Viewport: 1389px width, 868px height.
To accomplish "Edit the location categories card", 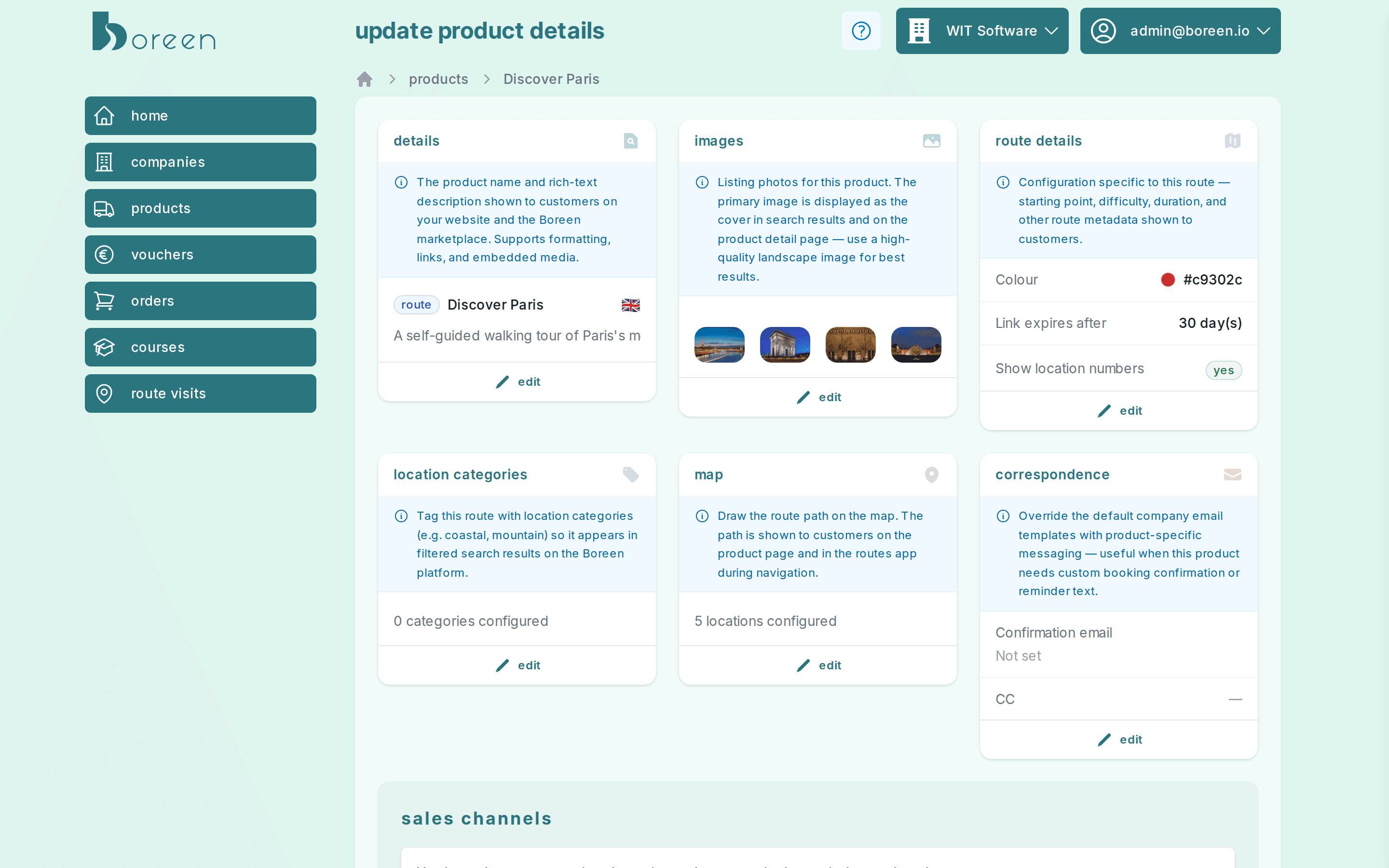I will [x=517, y=665].
